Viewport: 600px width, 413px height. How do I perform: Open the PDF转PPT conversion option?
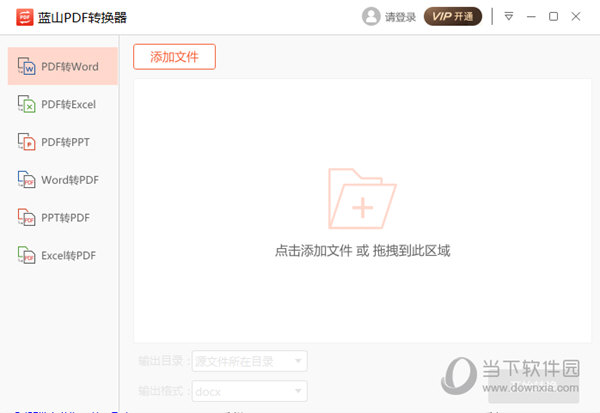[x=60, y=142]
